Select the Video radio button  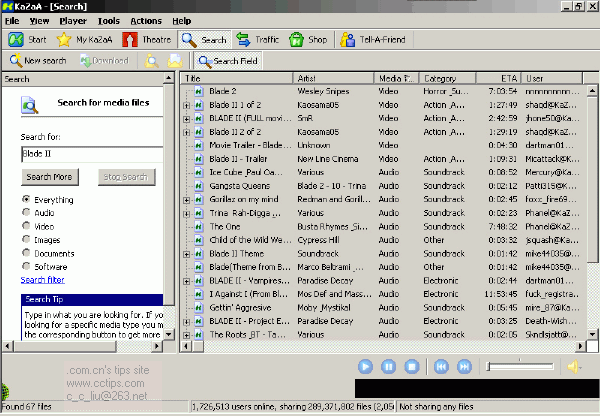point(26,226)
